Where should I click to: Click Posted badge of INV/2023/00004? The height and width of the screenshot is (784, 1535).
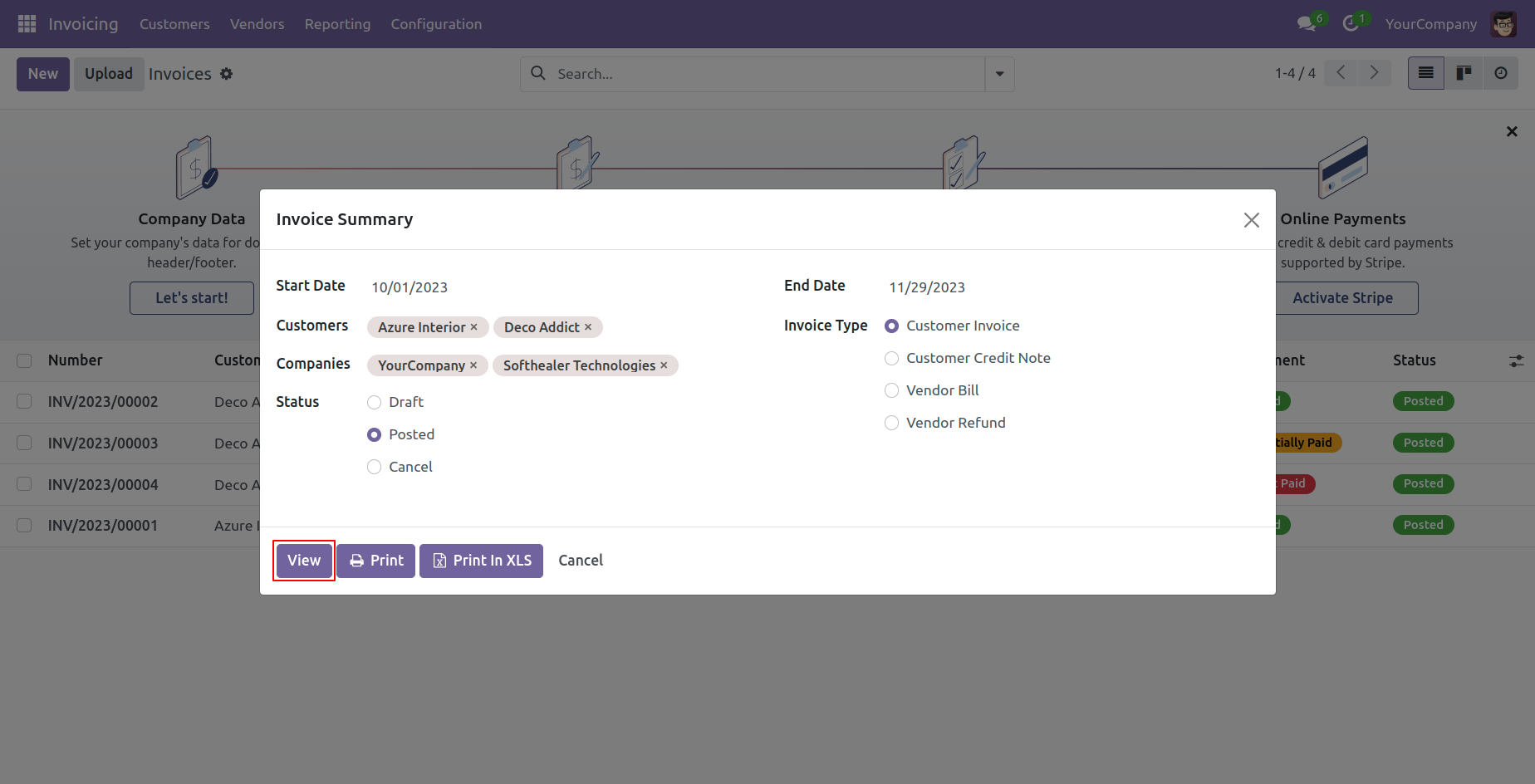tap(1423, 483)
